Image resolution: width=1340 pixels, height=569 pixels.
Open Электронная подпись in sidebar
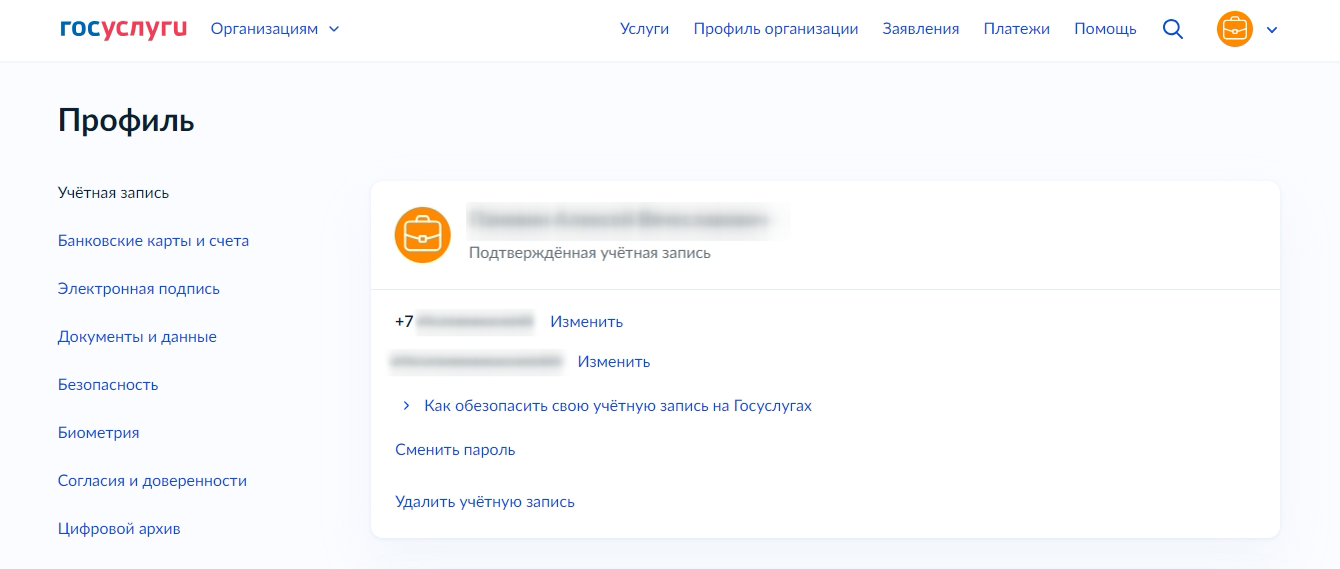coord(139,289)
